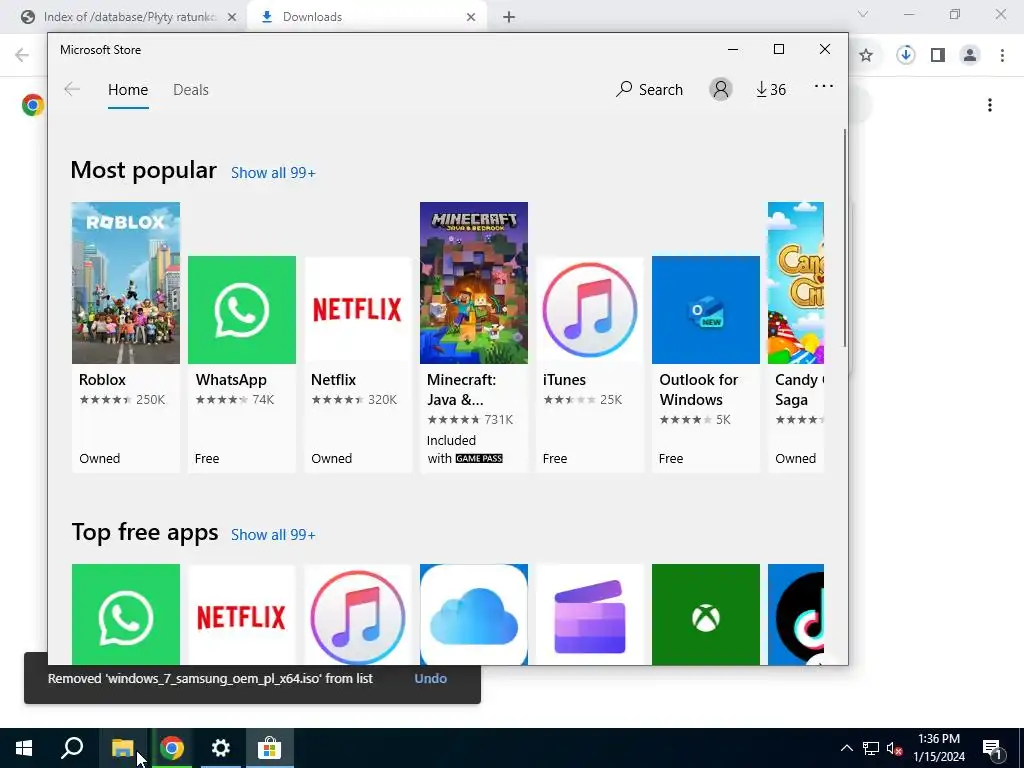Viewport: 1024px width, 768px height.
Task: Close the Chrome Downloads tab
Action: pos(471,17)
